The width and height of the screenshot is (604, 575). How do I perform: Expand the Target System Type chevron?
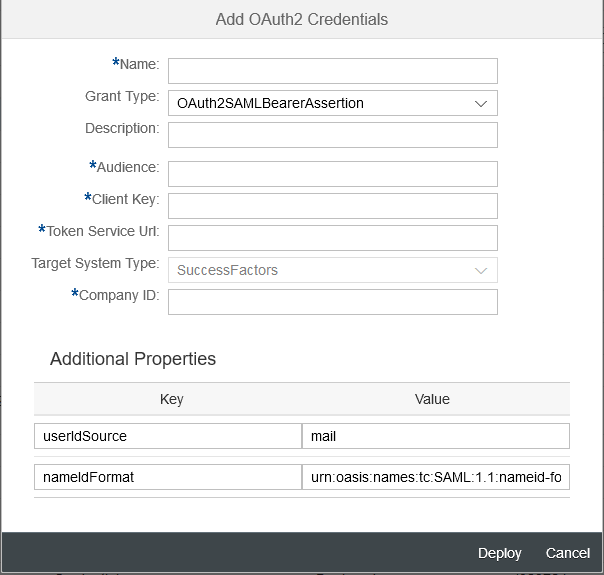pos(481,270)
